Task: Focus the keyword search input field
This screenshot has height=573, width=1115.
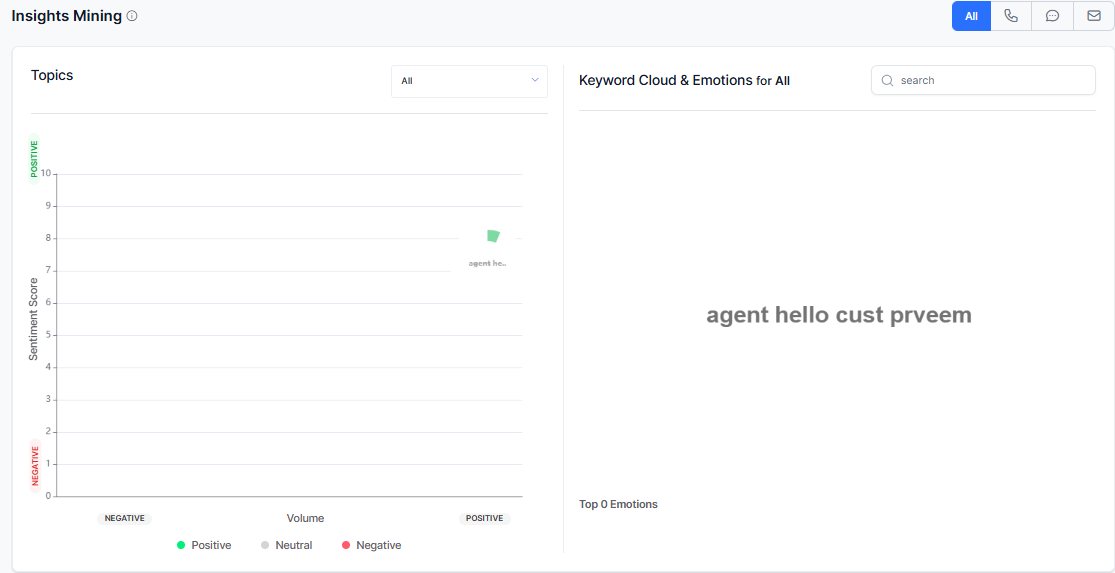Action: pos(990,80)
